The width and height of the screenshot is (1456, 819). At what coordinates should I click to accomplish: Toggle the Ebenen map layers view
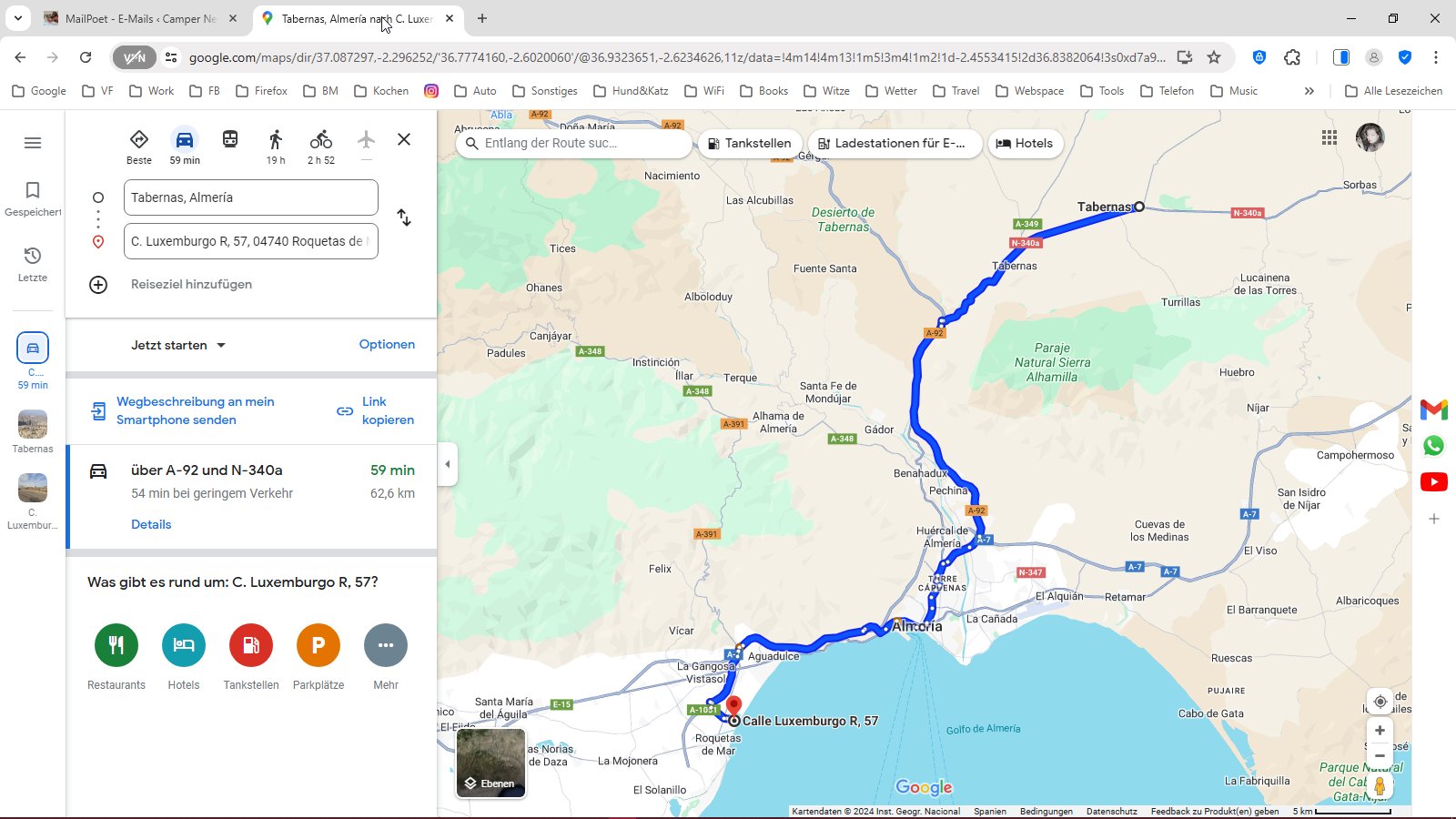coord(490,763)
